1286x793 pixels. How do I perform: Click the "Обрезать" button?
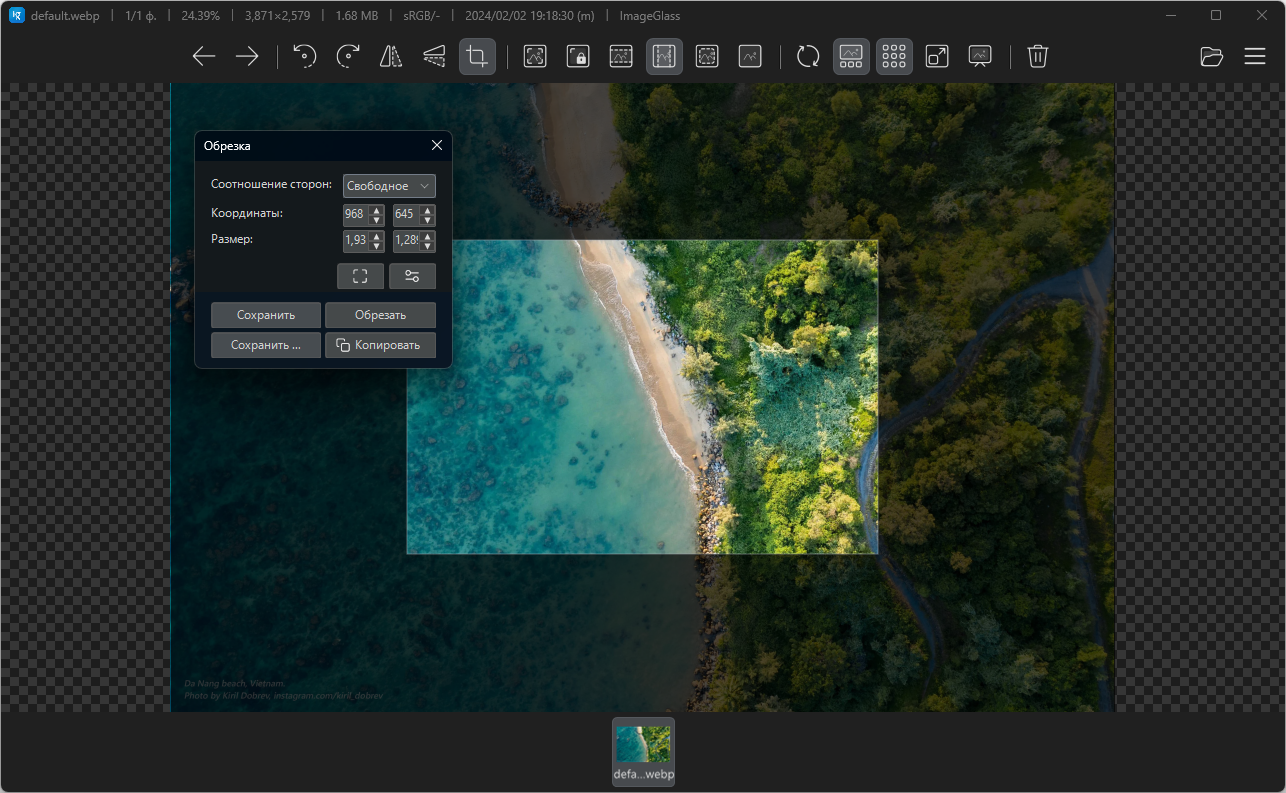380,315
